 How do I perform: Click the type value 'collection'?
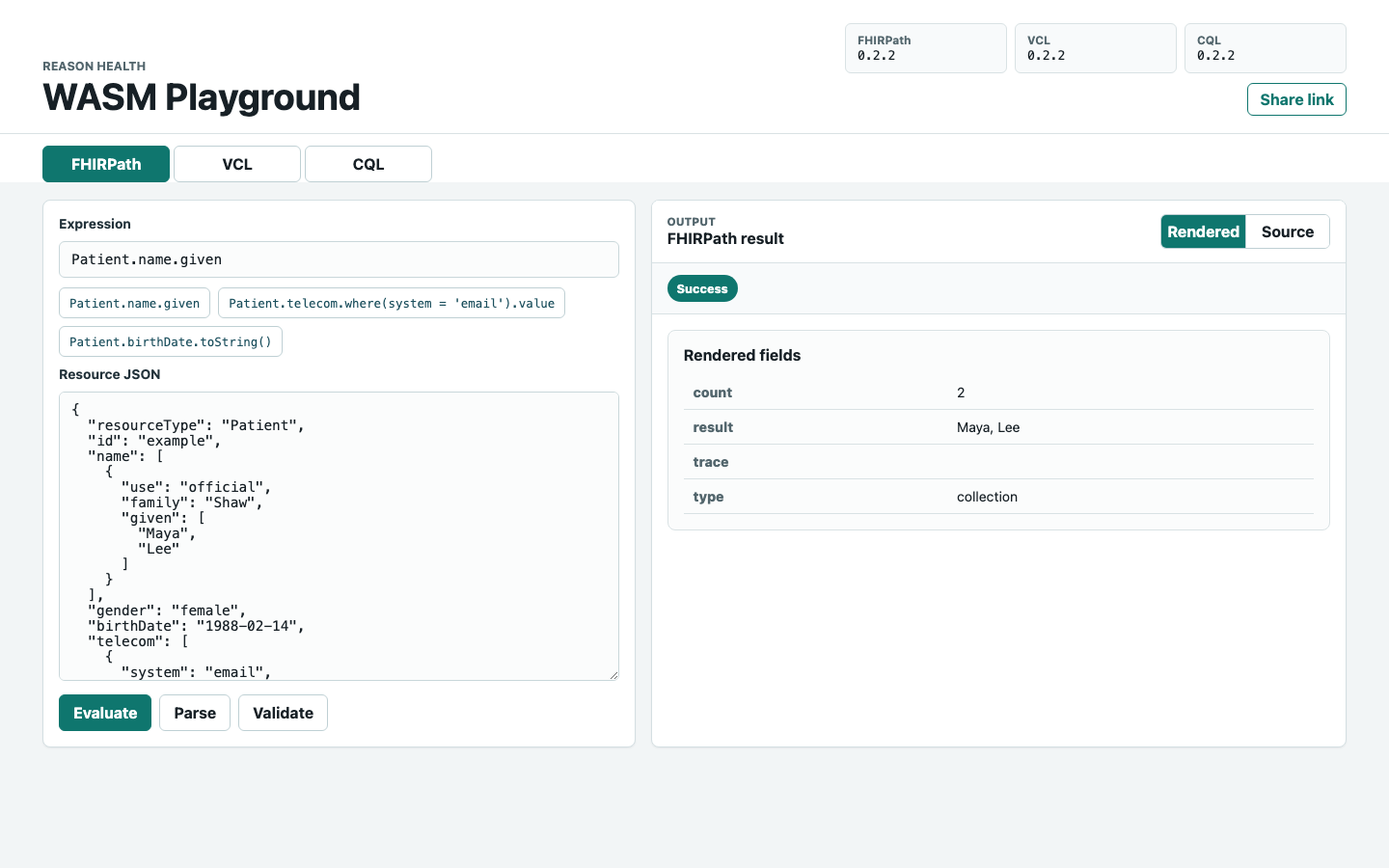(987, 497)
